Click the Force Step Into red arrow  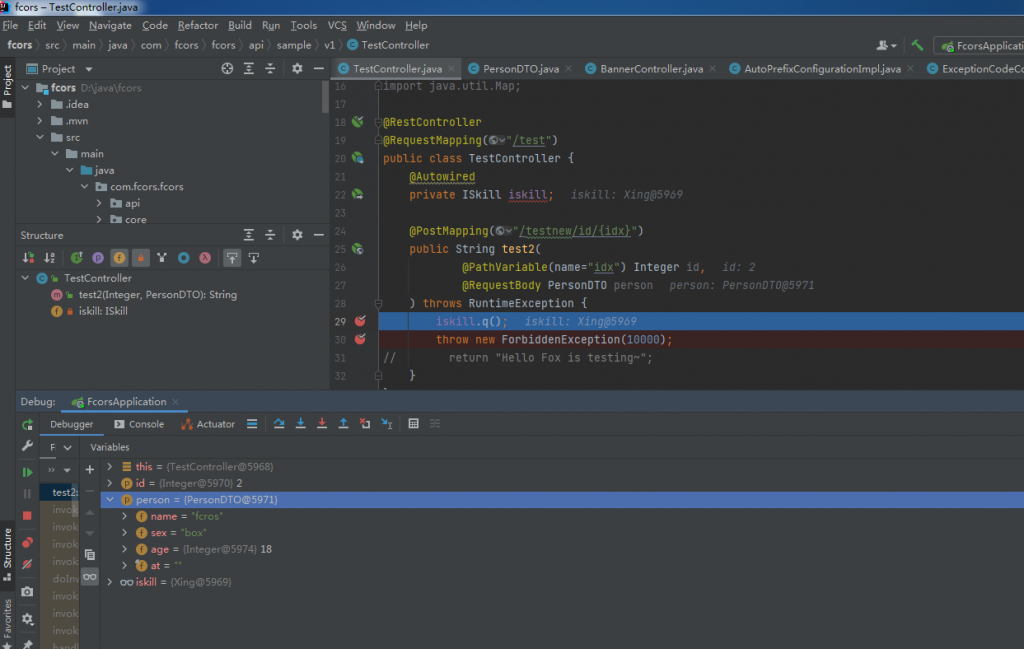point(322,424)
